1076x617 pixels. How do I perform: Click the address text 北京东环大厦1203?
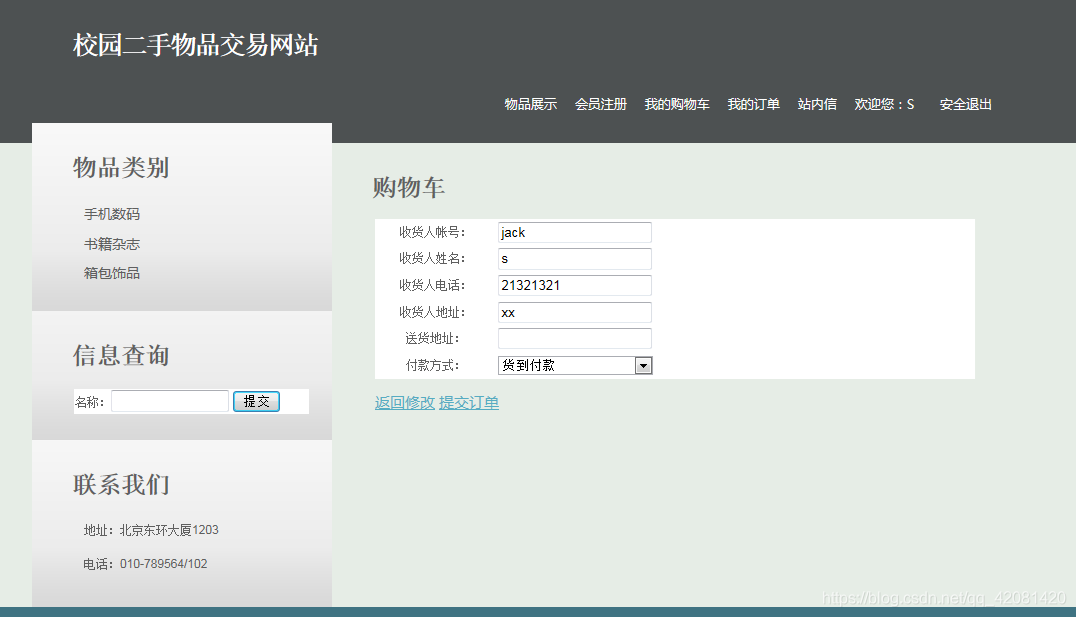(169, 531)
